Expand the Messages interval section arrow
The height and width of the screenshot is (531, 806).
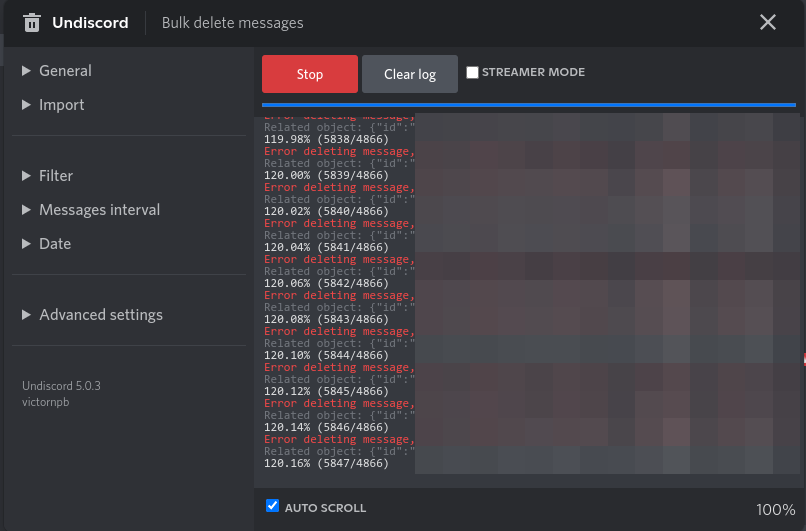pyautogui.click(x=26, y=210)
